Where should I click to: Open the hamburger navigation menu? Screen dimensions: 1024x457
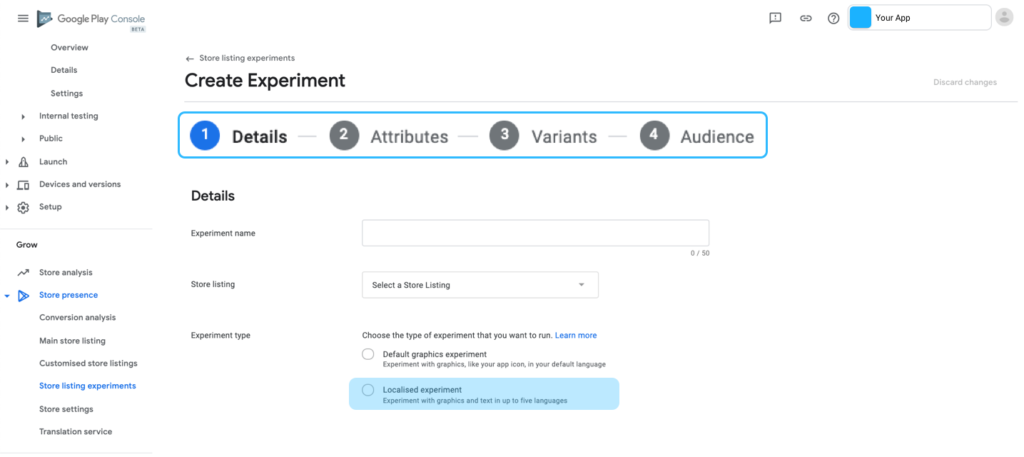pyautogui.click(x=23, y=18)
